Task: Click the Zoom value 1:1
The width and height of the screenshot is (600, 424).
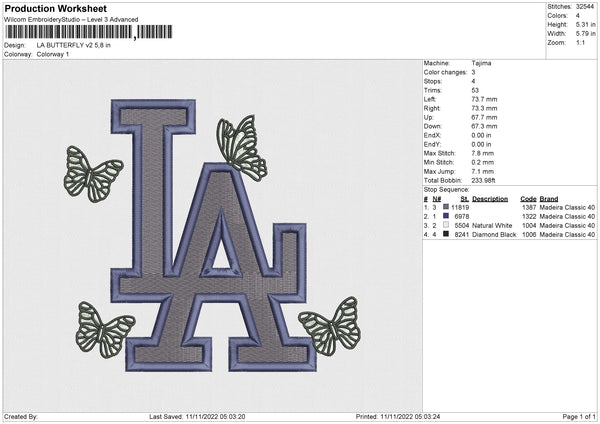Action: [580, 42]
